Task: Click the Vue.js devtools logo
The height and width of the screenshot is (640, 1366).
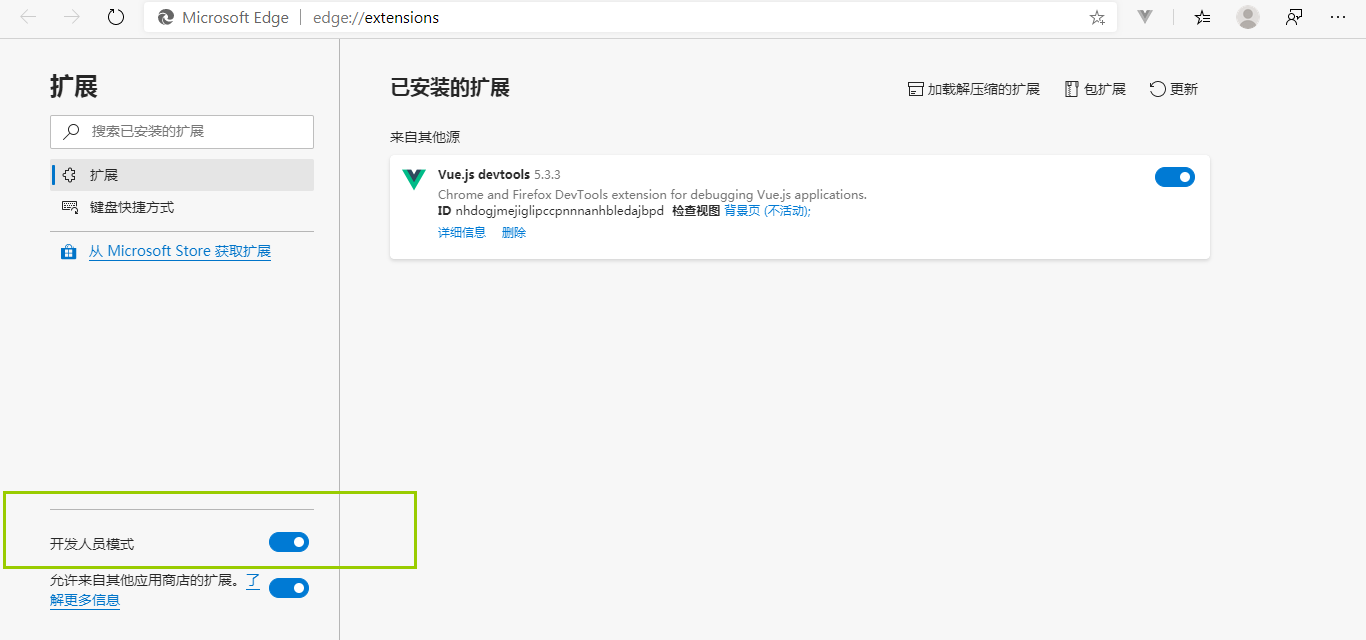Action: (x=414, y=179)
